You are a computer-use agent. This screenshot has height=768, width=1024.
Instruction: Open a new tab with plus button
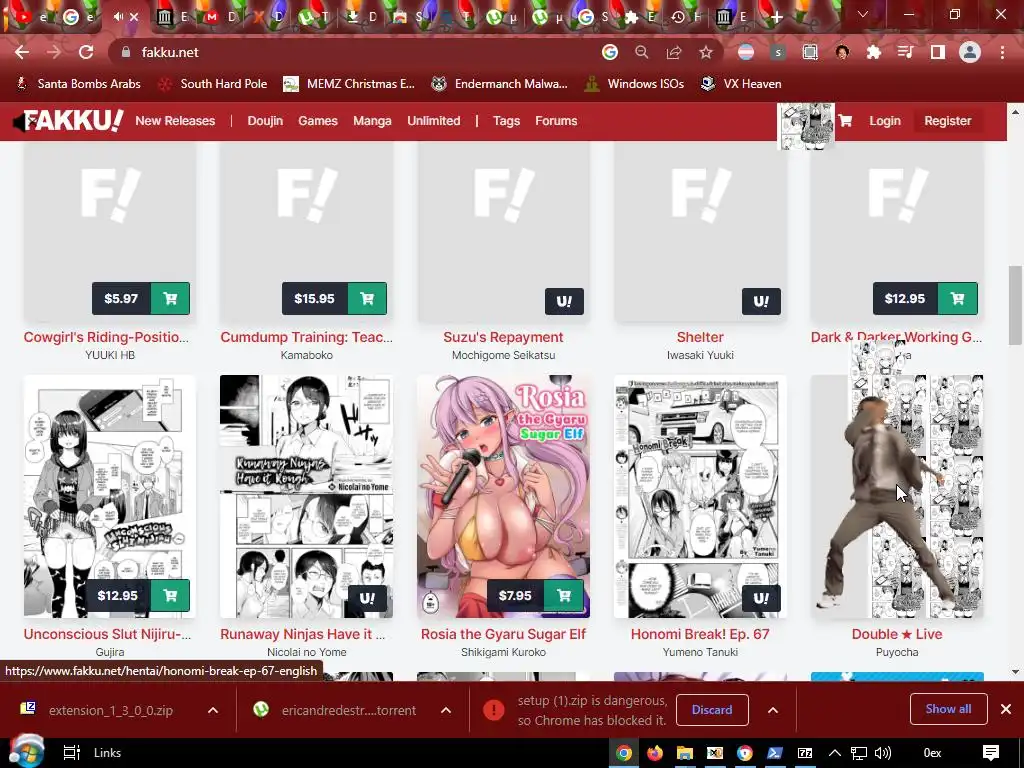pos(776,17)
